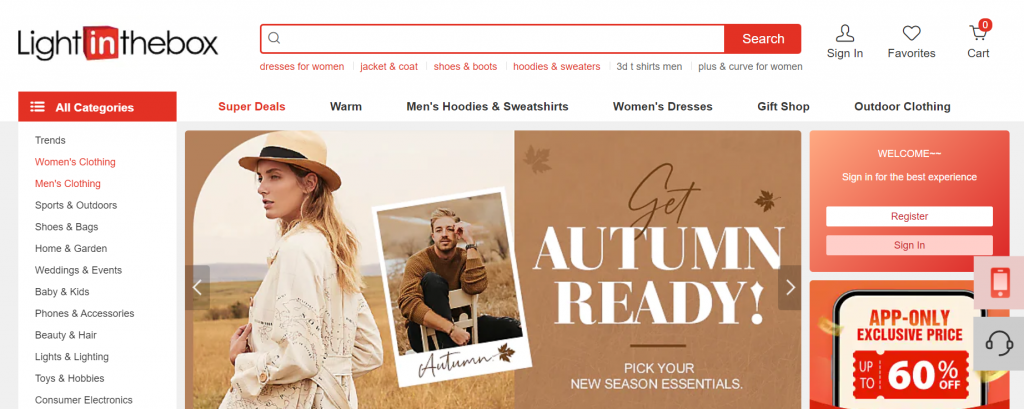Open the shopping Cart icon
Image resolution: width=1024 pixels, height=409 pixels.
pos(978,33)
